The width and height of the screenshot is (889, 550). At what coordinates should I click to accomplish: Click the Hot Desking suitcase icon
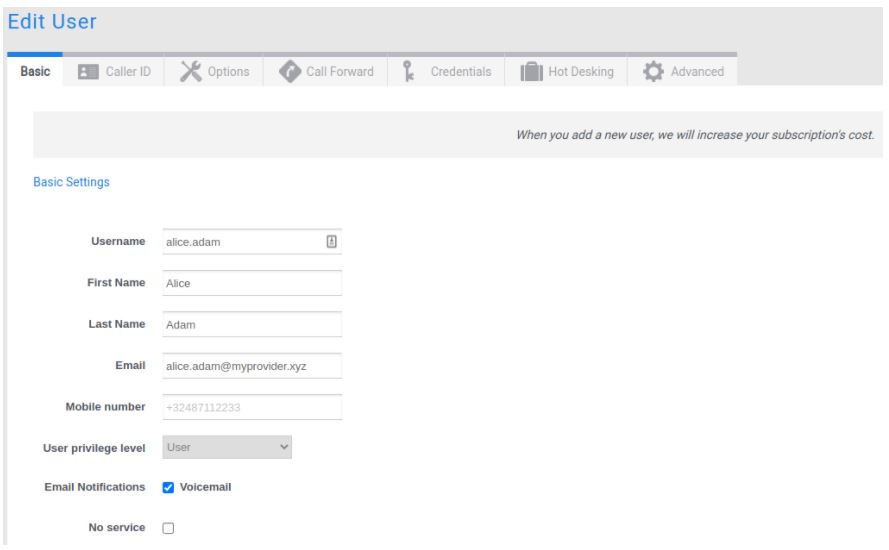(530, 72)
